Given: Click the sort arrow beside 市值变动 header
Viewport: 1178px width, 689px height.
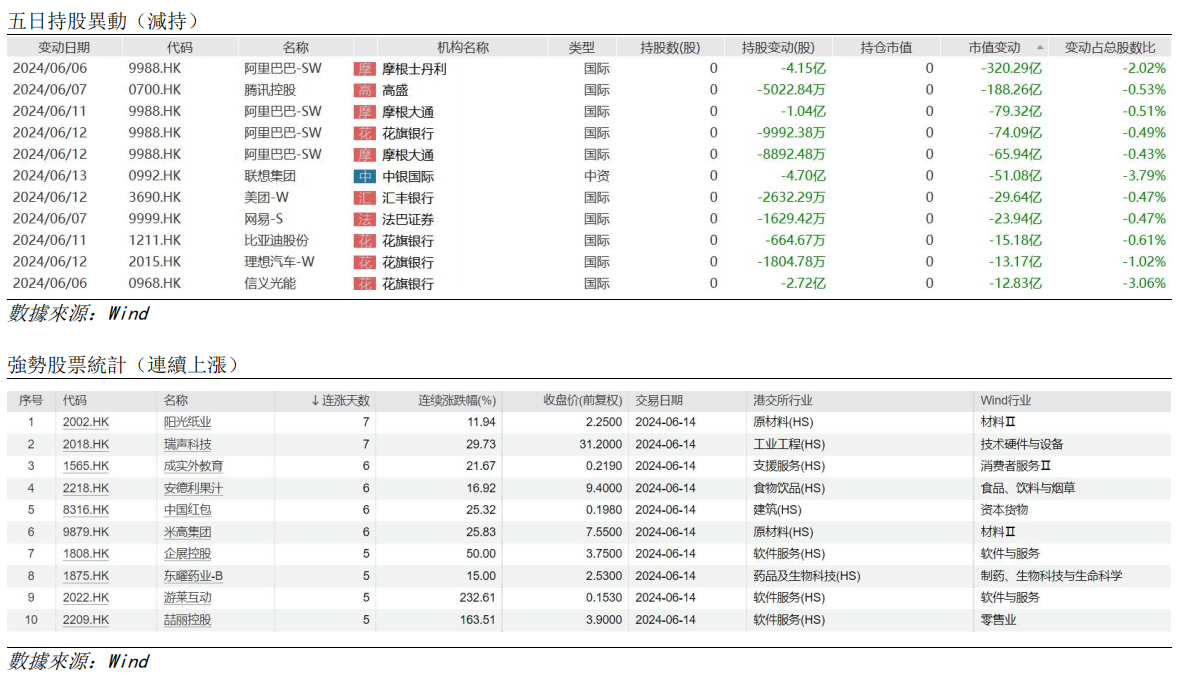Looking at the screenshot, I should 1040,47.
